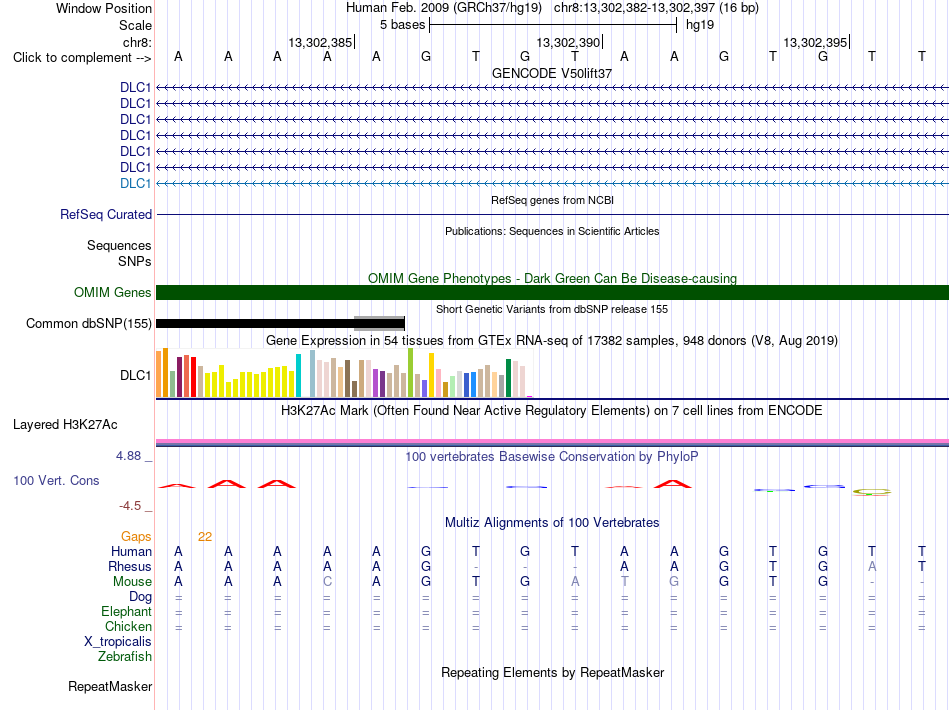This screenshot has width=950, height=710.
Task: Click the Gaps label in Multiz track
Action: point(136,537)
